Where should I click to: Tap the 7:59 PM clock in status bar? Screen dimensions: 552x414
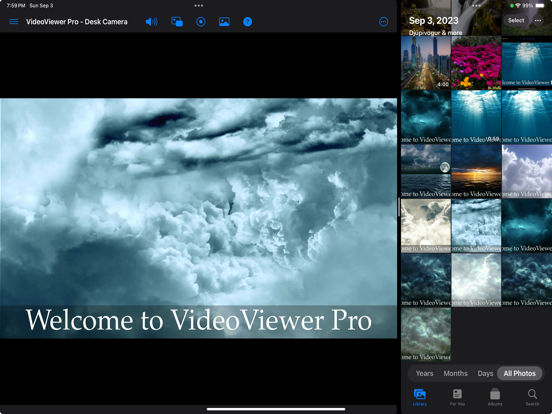point(16,6)
